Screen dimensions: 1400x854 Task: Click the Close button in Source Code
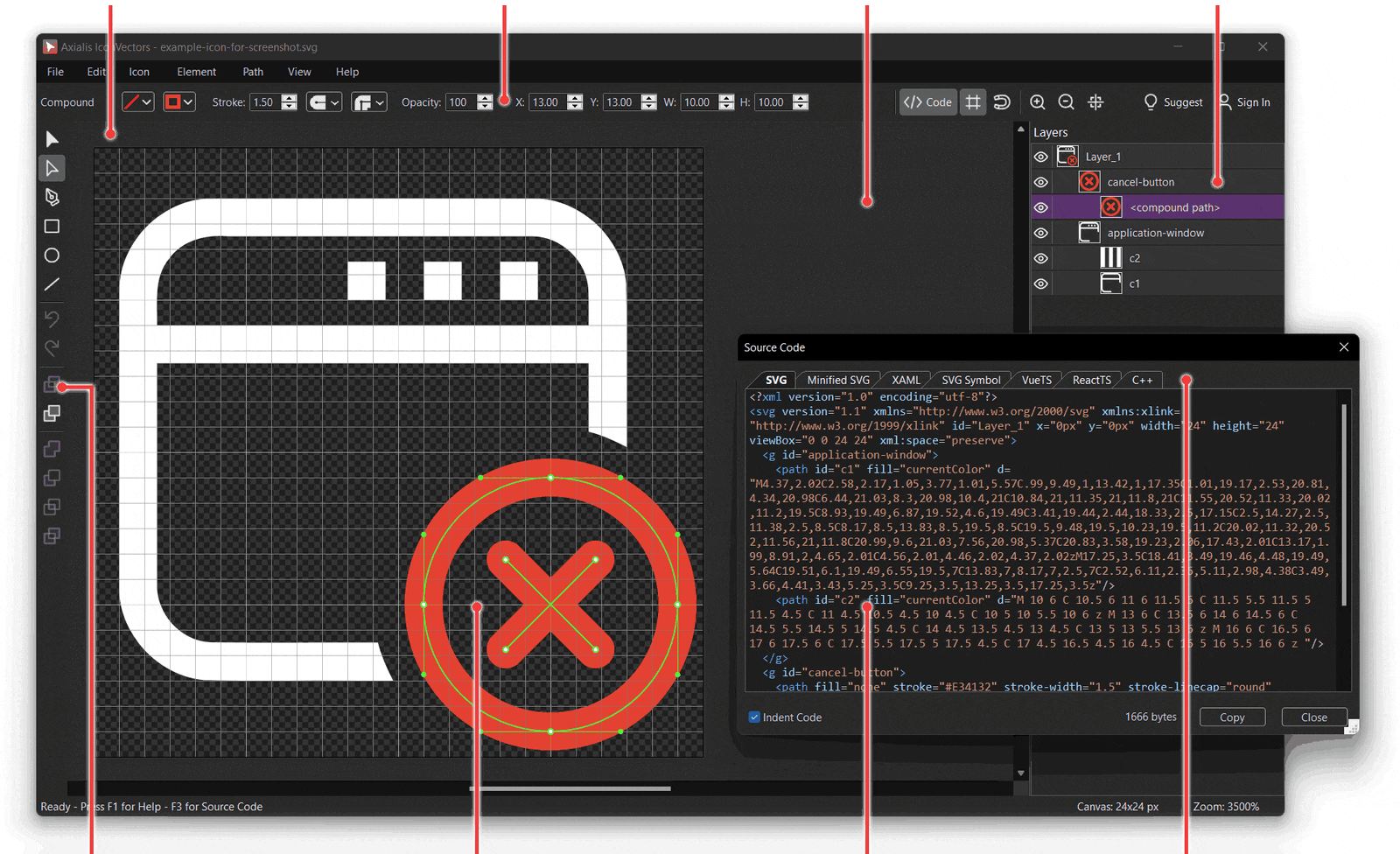(1313, 717)
